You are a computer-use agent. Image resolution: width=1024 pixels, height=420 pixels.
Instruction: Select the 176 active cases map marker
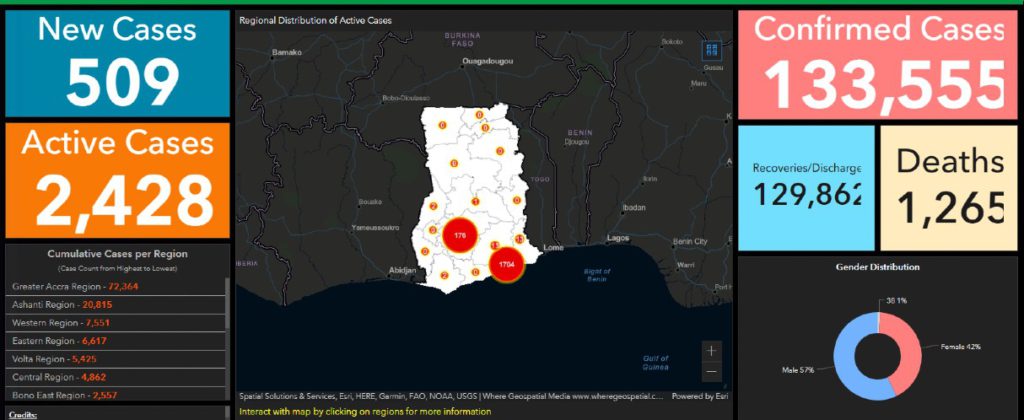[x=460, y=236]
